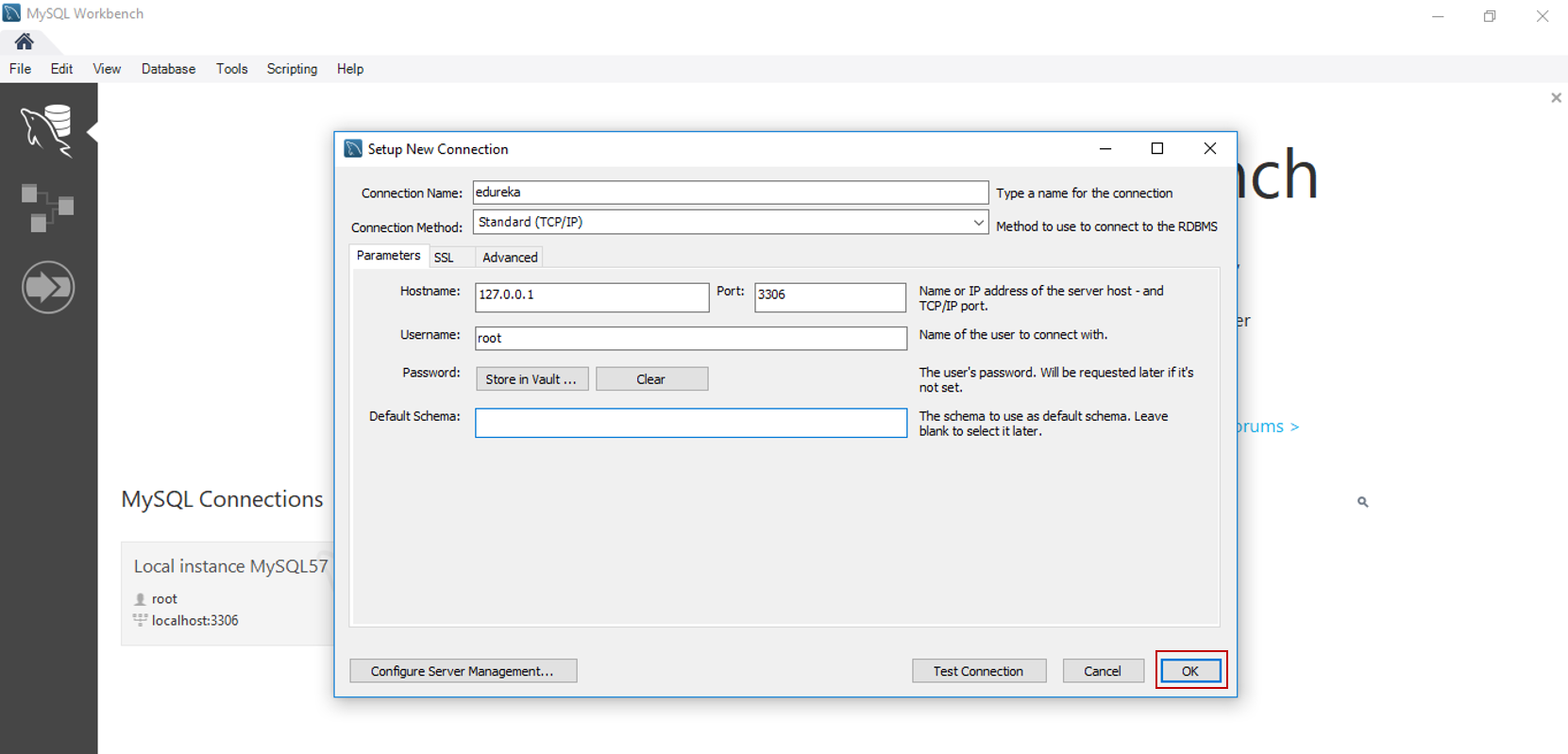
Task: Click the connections search magnifier icon
Action: 1362,502
